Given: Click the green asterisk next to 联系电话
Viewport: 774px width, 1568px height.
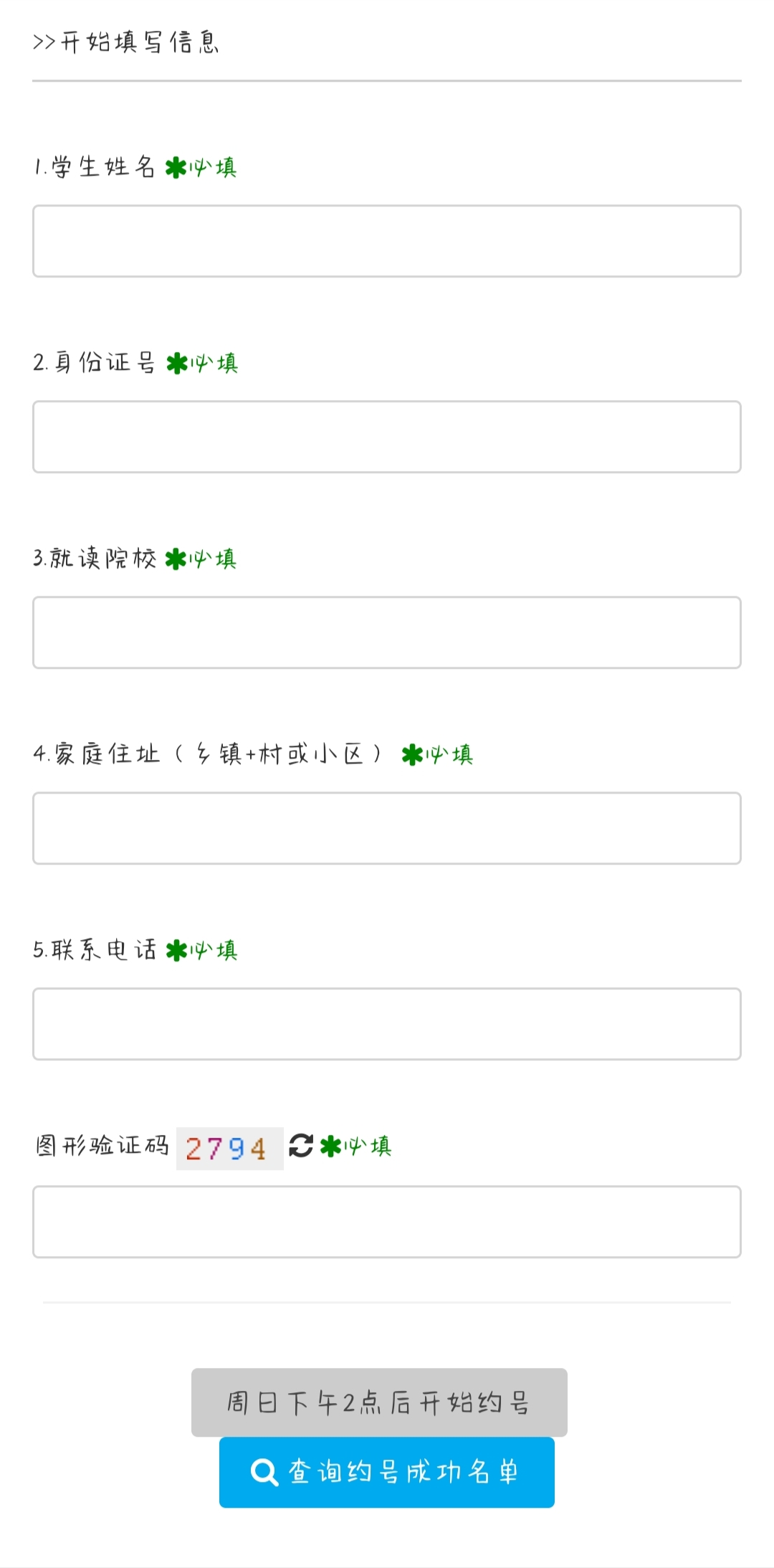Looking at the screenshot, I should coord(178,949).
